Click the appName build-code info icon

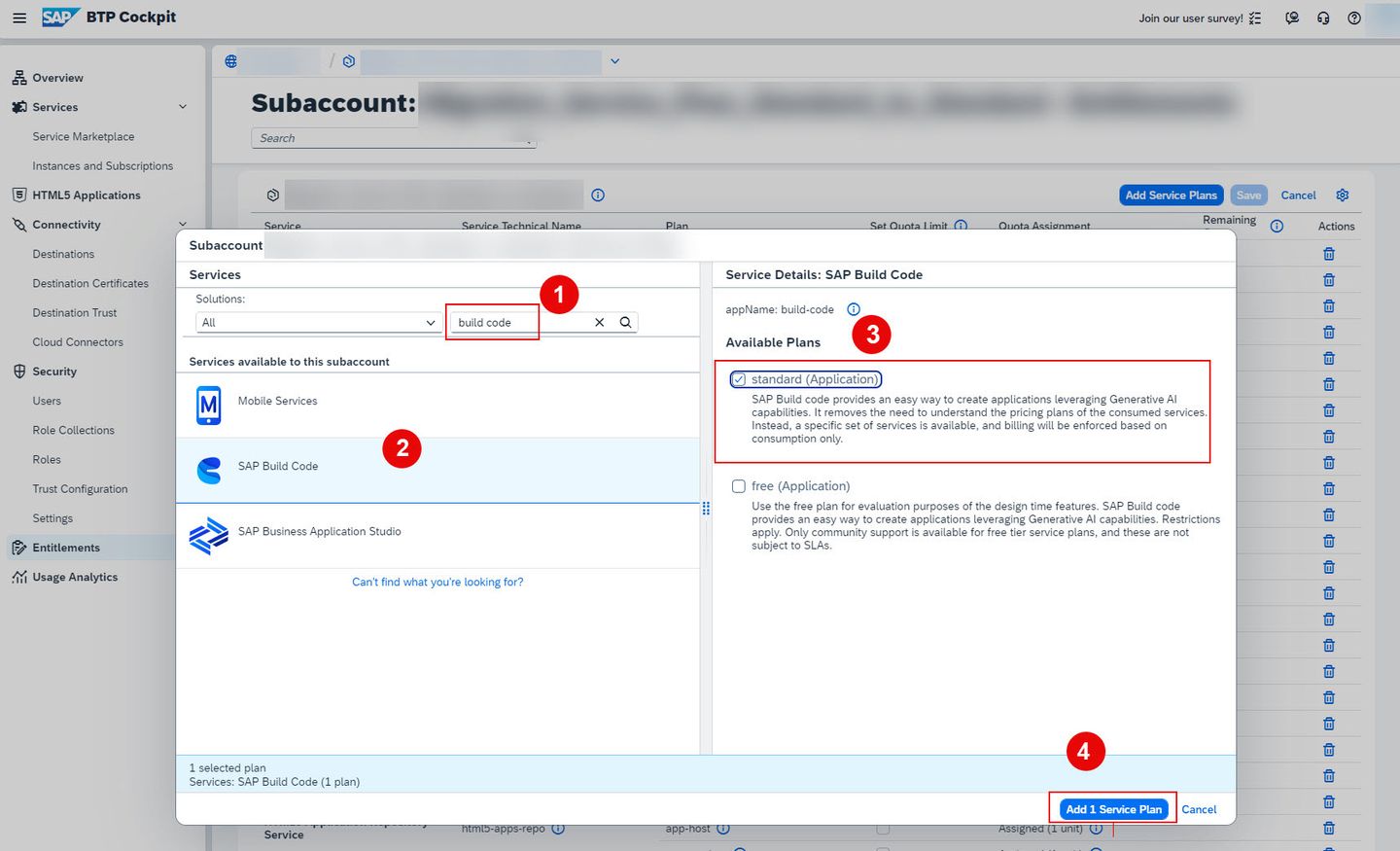coord(854,309)
